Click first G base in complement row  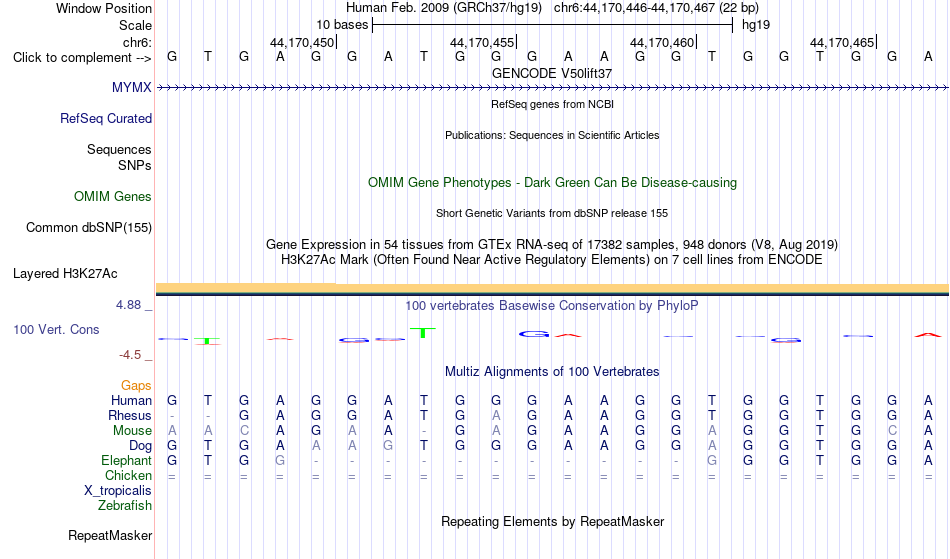click(x=172, y=57)
